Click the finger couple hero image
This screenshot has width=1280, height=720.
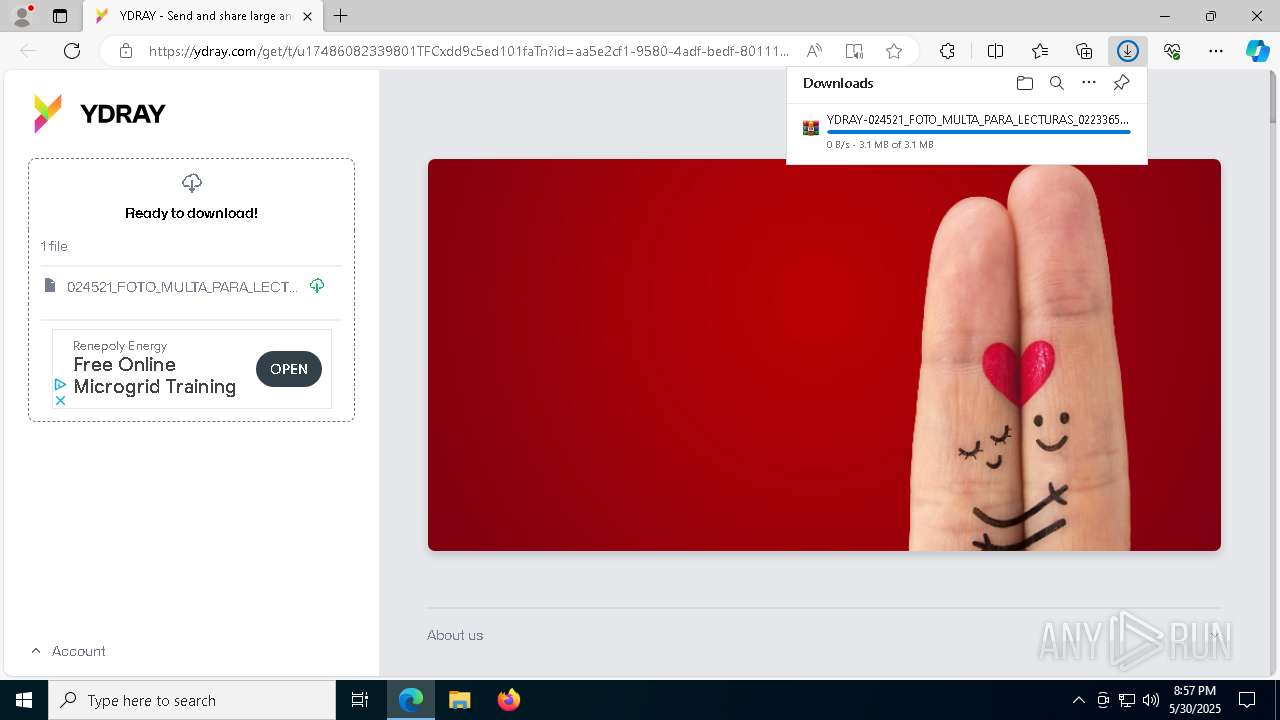coord(824,355)
